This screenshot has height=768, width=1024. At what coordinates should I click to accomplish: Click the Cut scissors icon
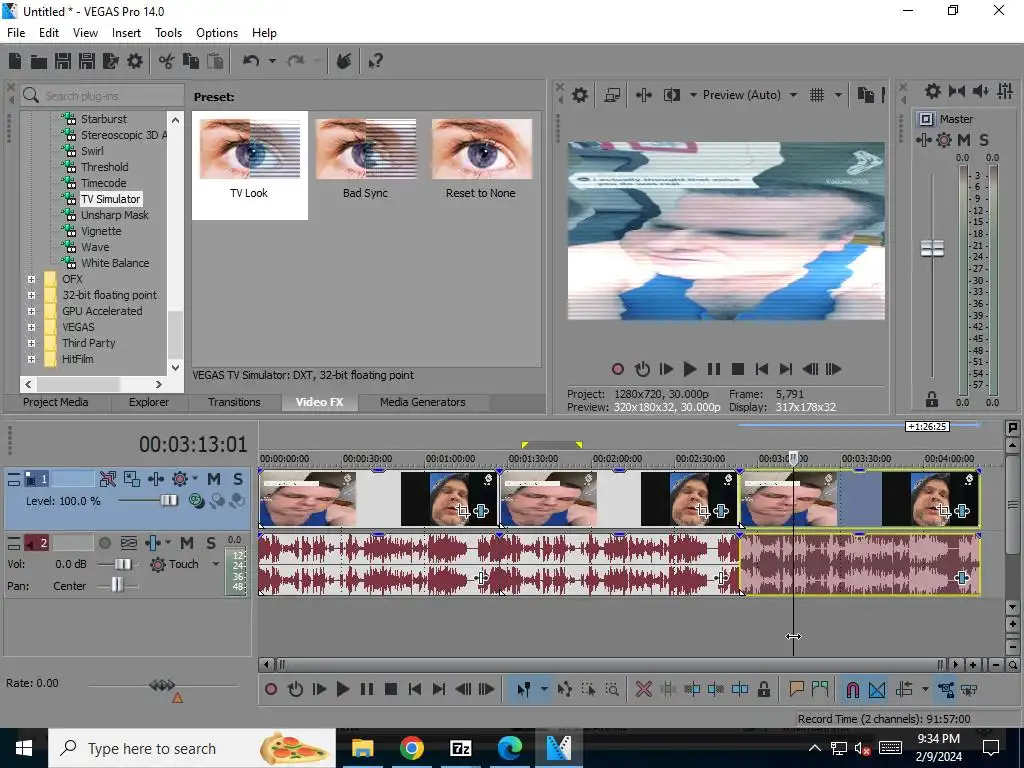pos(167,61)
